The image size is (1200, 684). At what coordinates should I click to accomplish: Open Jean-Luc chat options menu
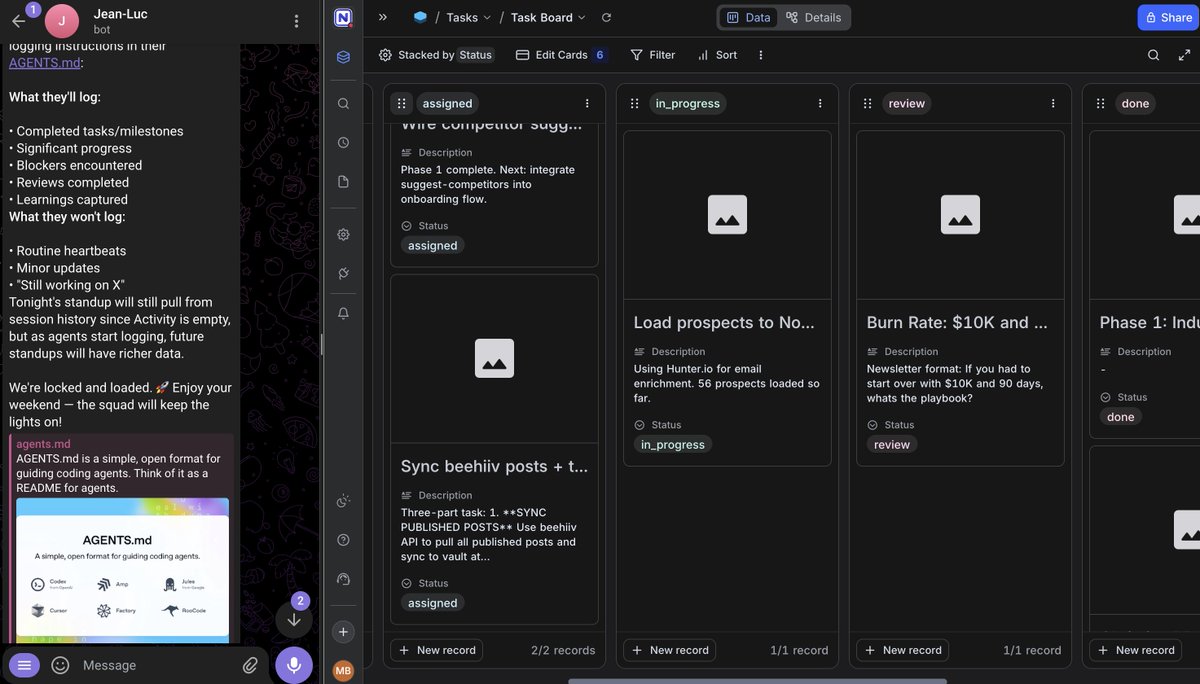pyautogui.click(x=296, y=21)
